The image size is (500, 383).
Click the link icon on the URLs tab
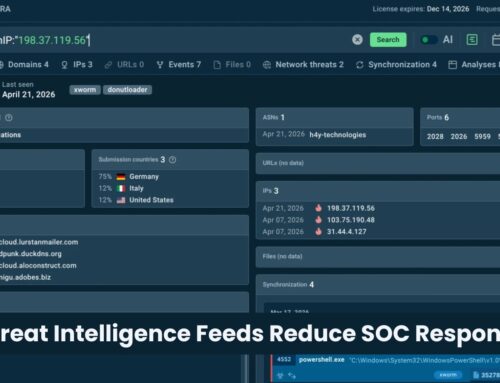[x=108, y=65]
